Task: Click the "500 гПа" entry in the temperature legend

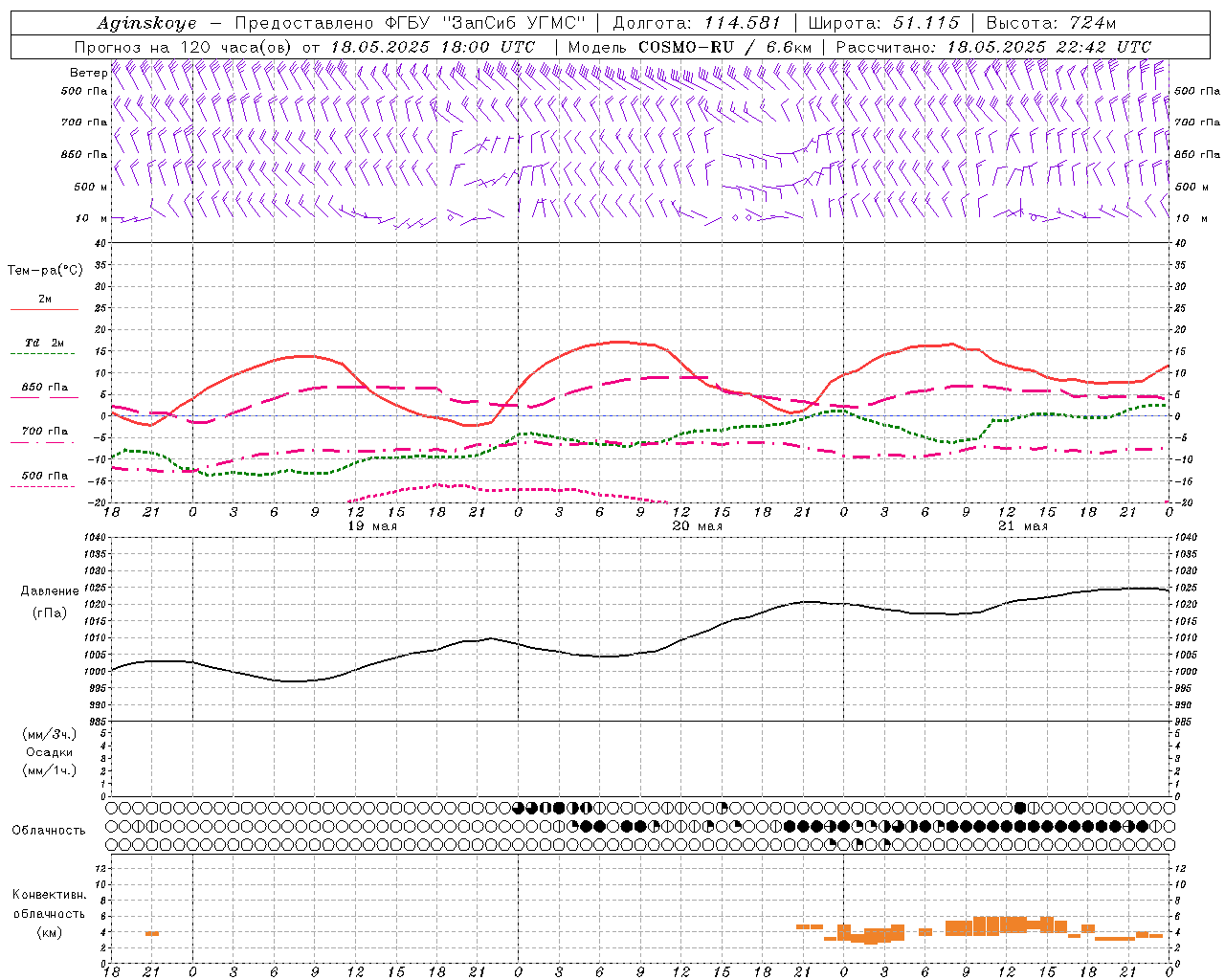Action: pos(45,476)
